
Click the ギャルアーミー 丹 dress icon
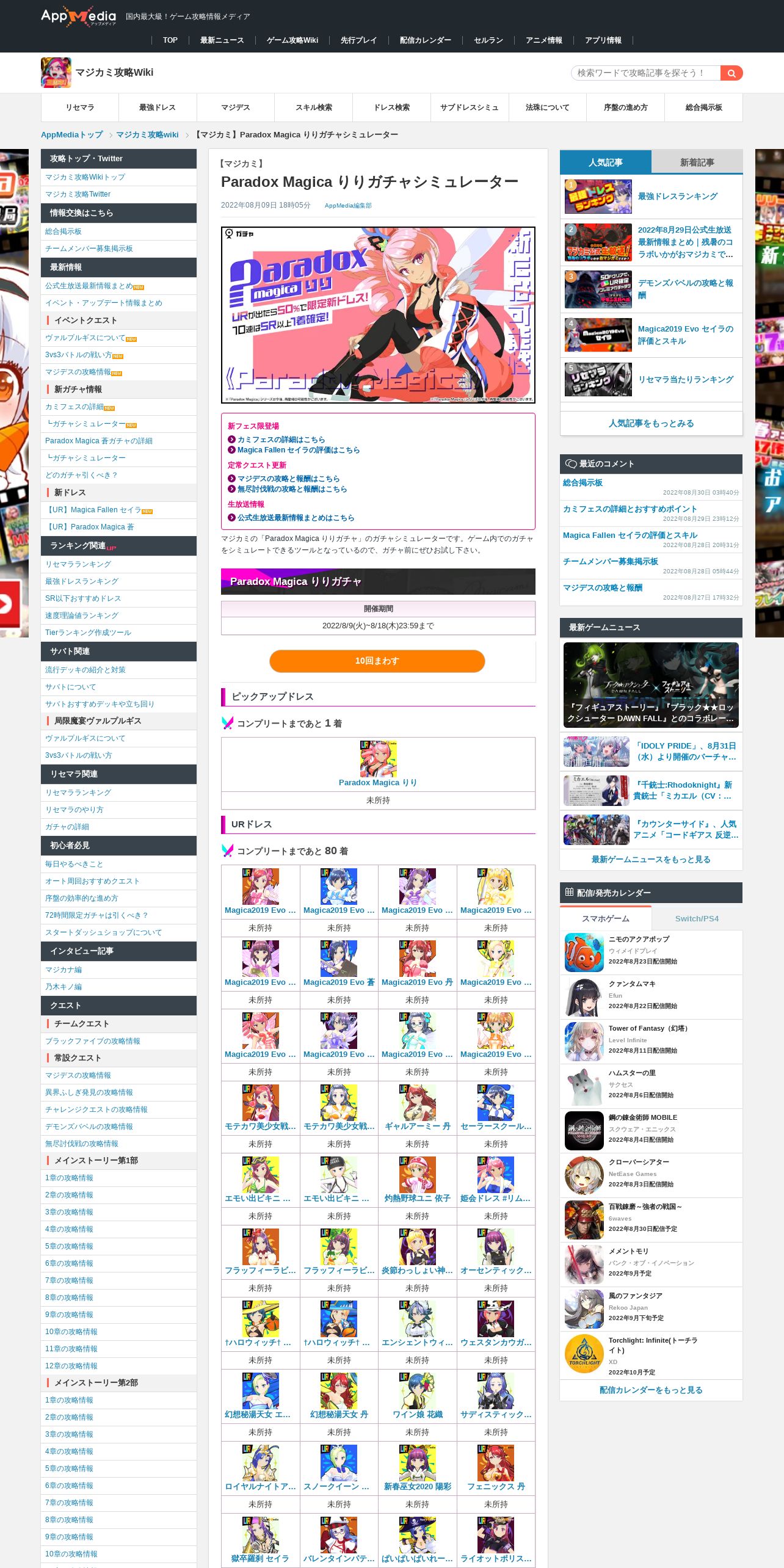click(x=417, y=1102)
